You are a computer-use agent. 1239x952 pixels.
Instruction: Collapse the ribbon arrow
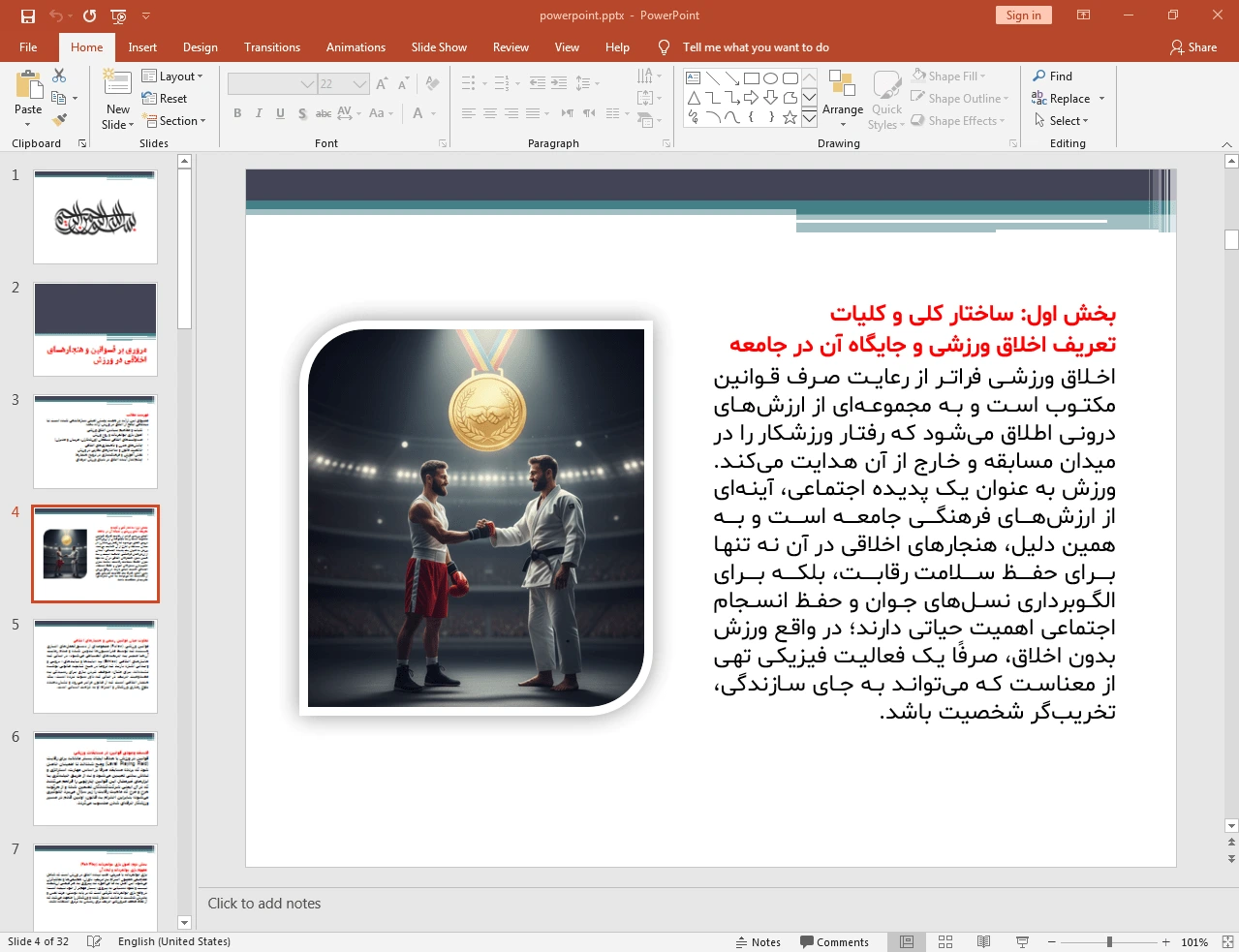click(1226, 144)
